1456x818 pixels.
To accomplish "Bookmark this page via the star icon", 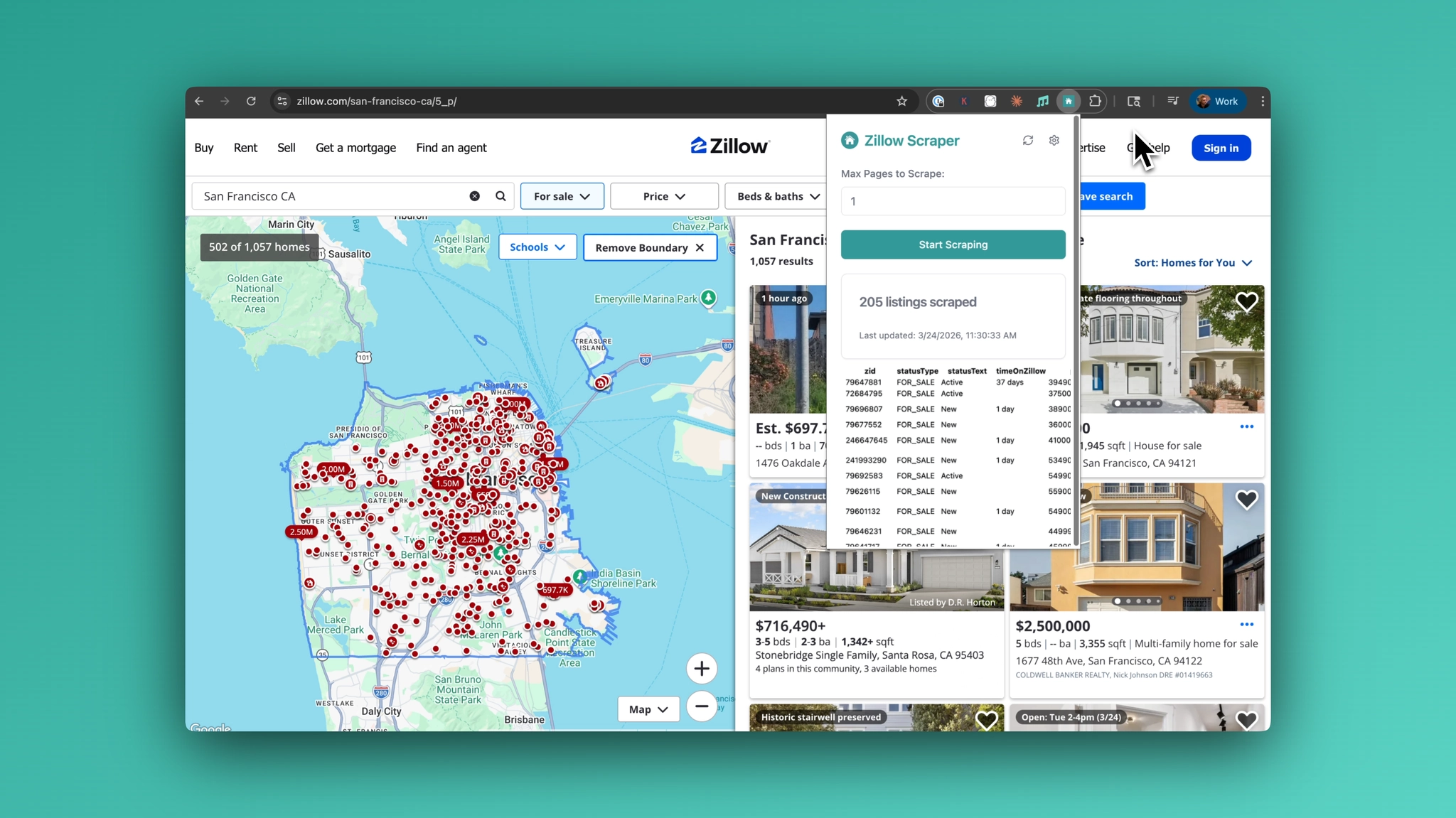I will coord(901,101).
